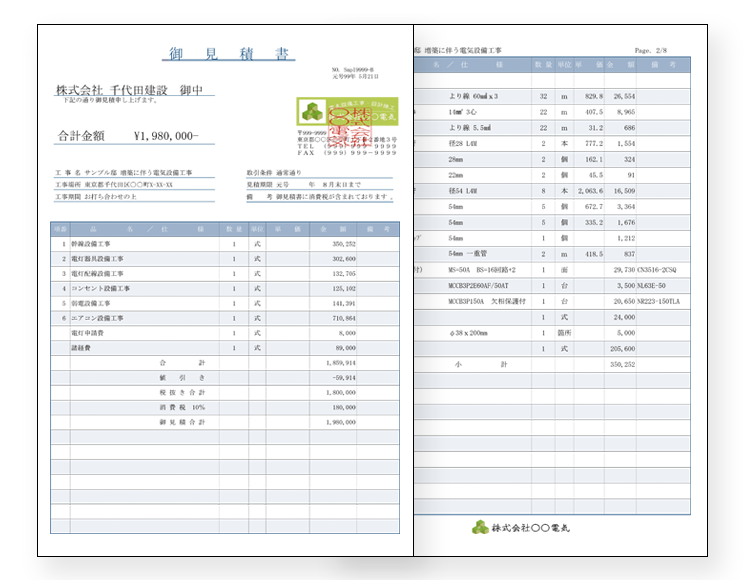Click the より線 60mm² x 3 row
Screen dimensions: 750x580
(474, 96)
